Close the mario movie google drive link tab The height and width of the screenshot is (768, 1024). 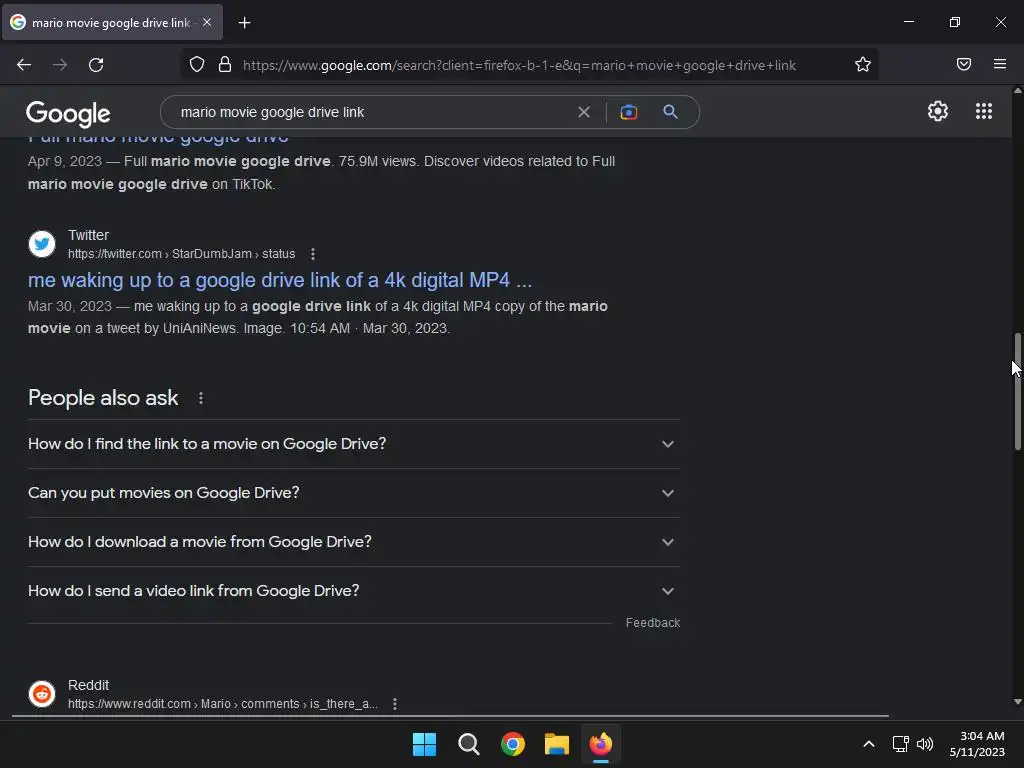click(x=207, y=22)
